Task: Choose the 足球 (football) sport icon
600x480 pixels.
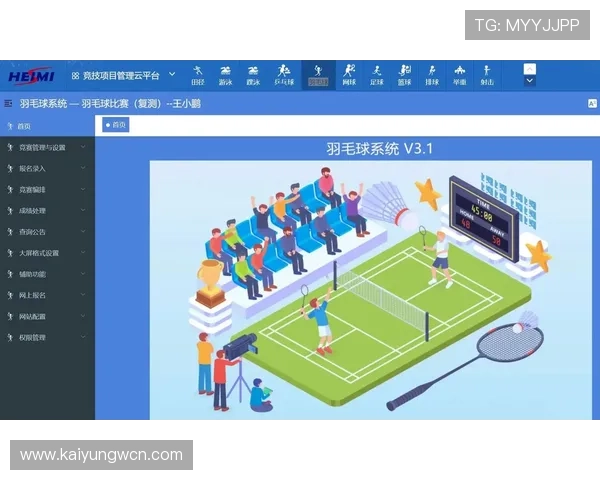Action: [377, 74]
